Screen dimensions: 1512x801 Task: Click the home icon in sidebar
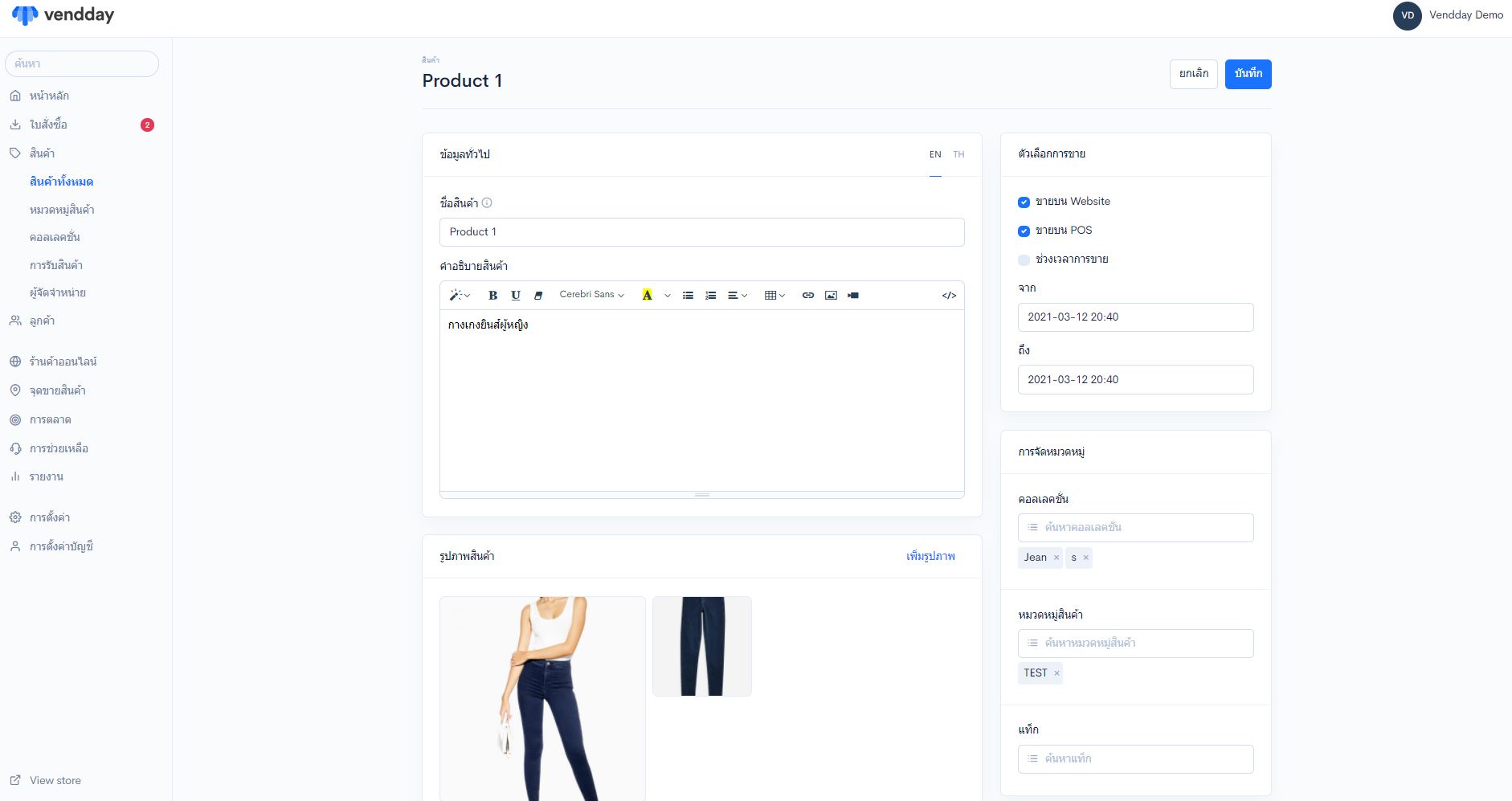15,96
